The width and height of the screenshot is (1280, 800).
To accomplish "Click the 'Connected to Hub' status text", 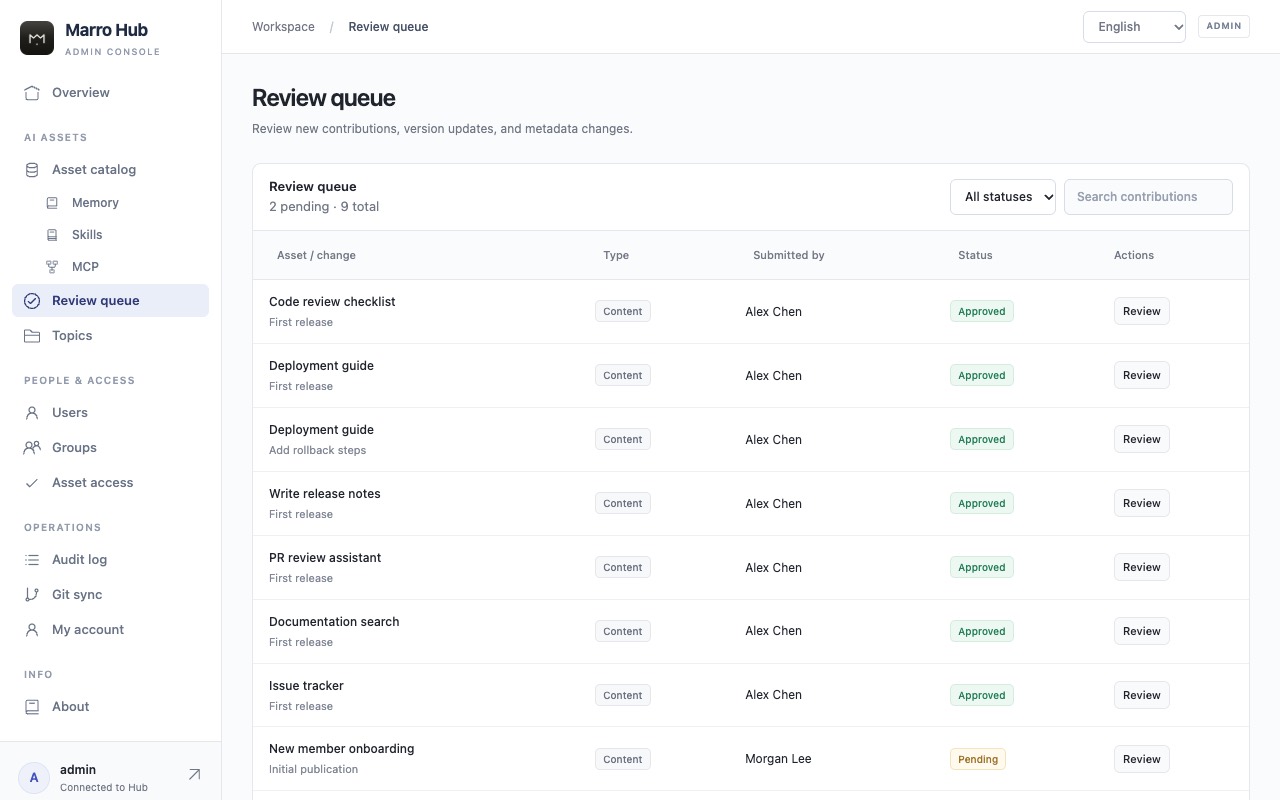I will (104, 788).
